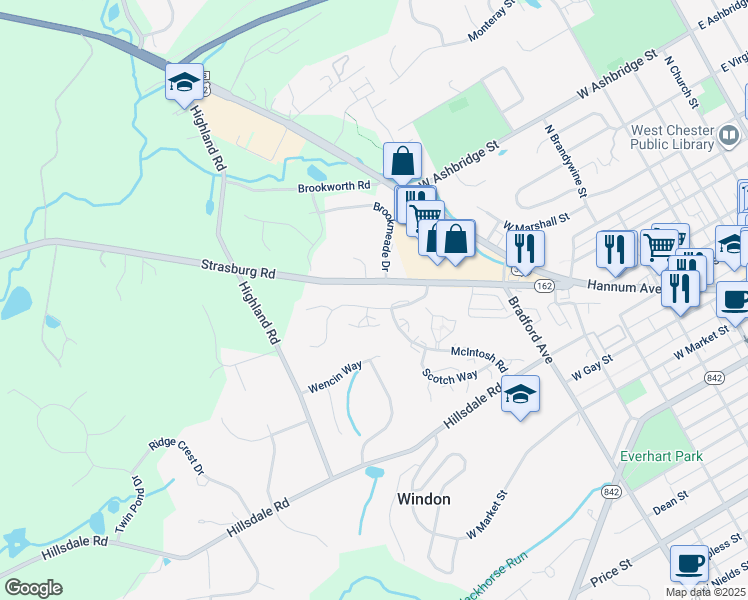Open the coffee cup marker near Price St
748x600 pixels.
[689, 564]
